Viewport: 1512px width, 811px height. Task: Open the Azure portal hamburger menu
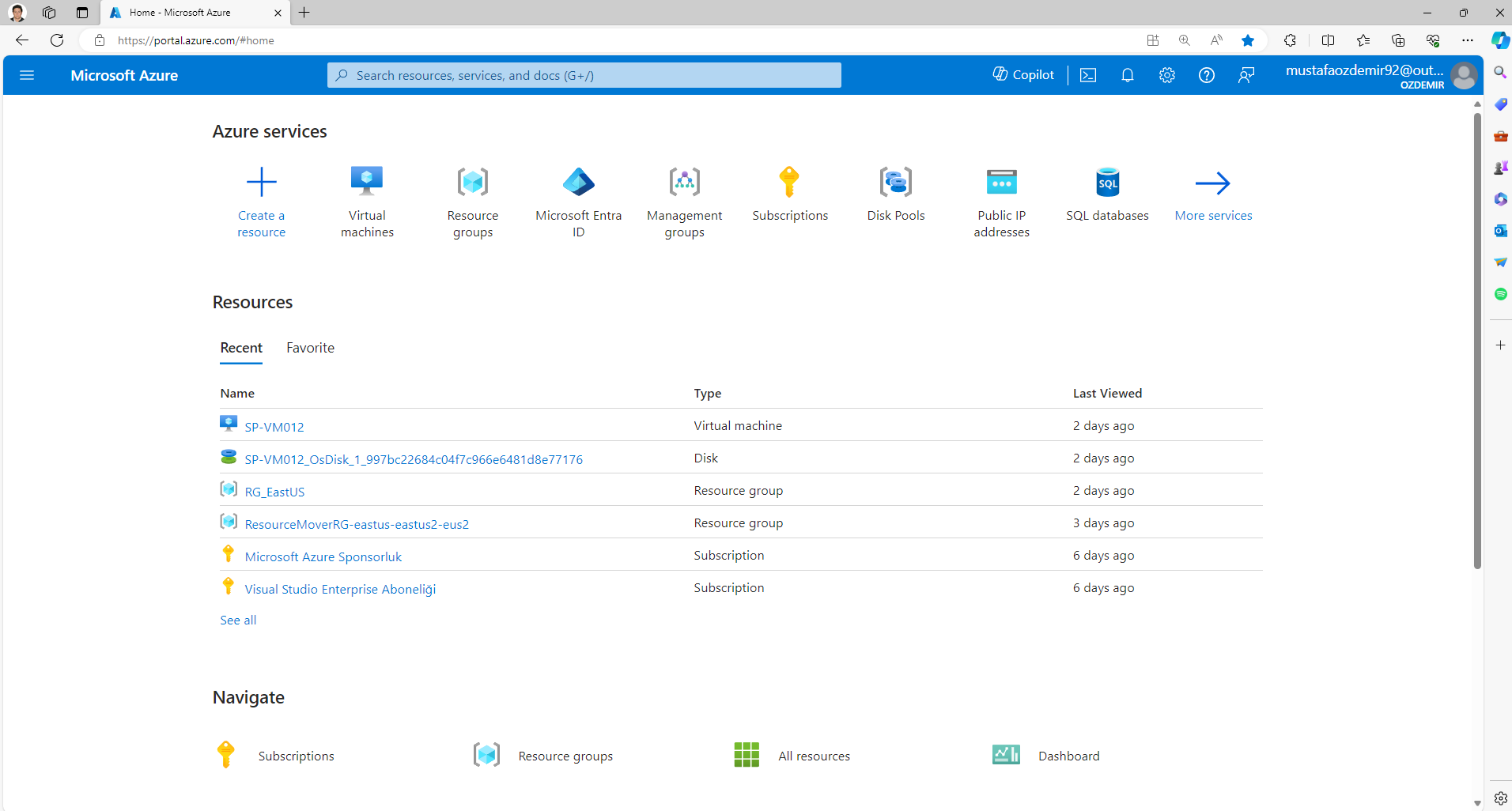27,75
